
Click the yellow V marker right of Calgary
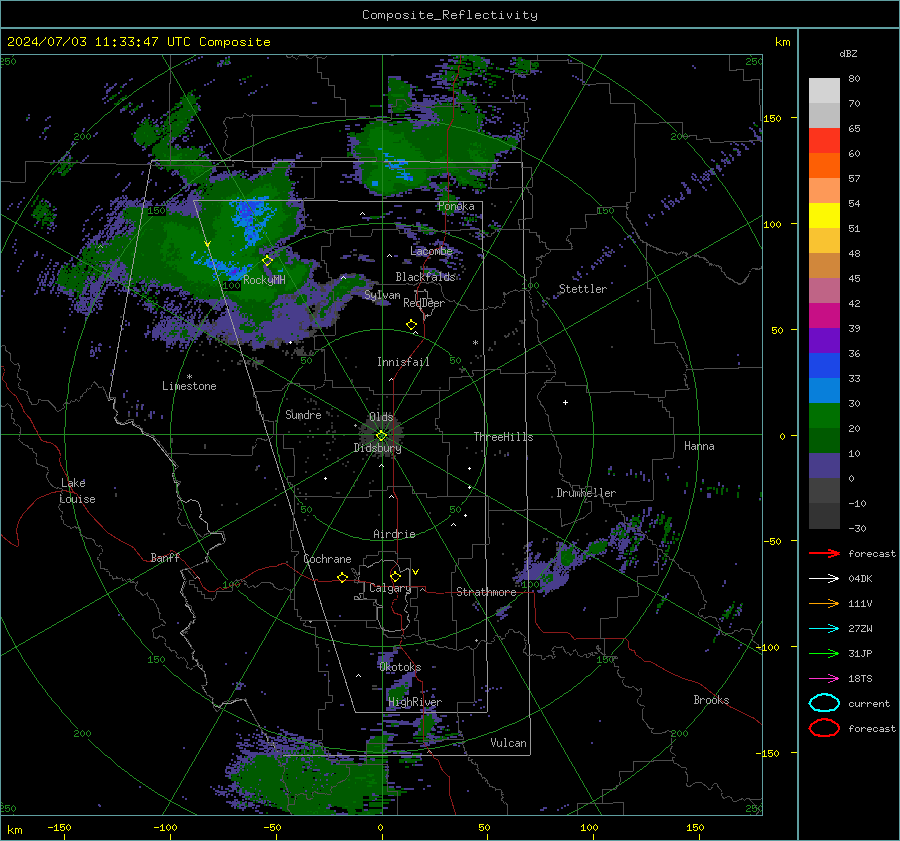click(x=415, y=572)
